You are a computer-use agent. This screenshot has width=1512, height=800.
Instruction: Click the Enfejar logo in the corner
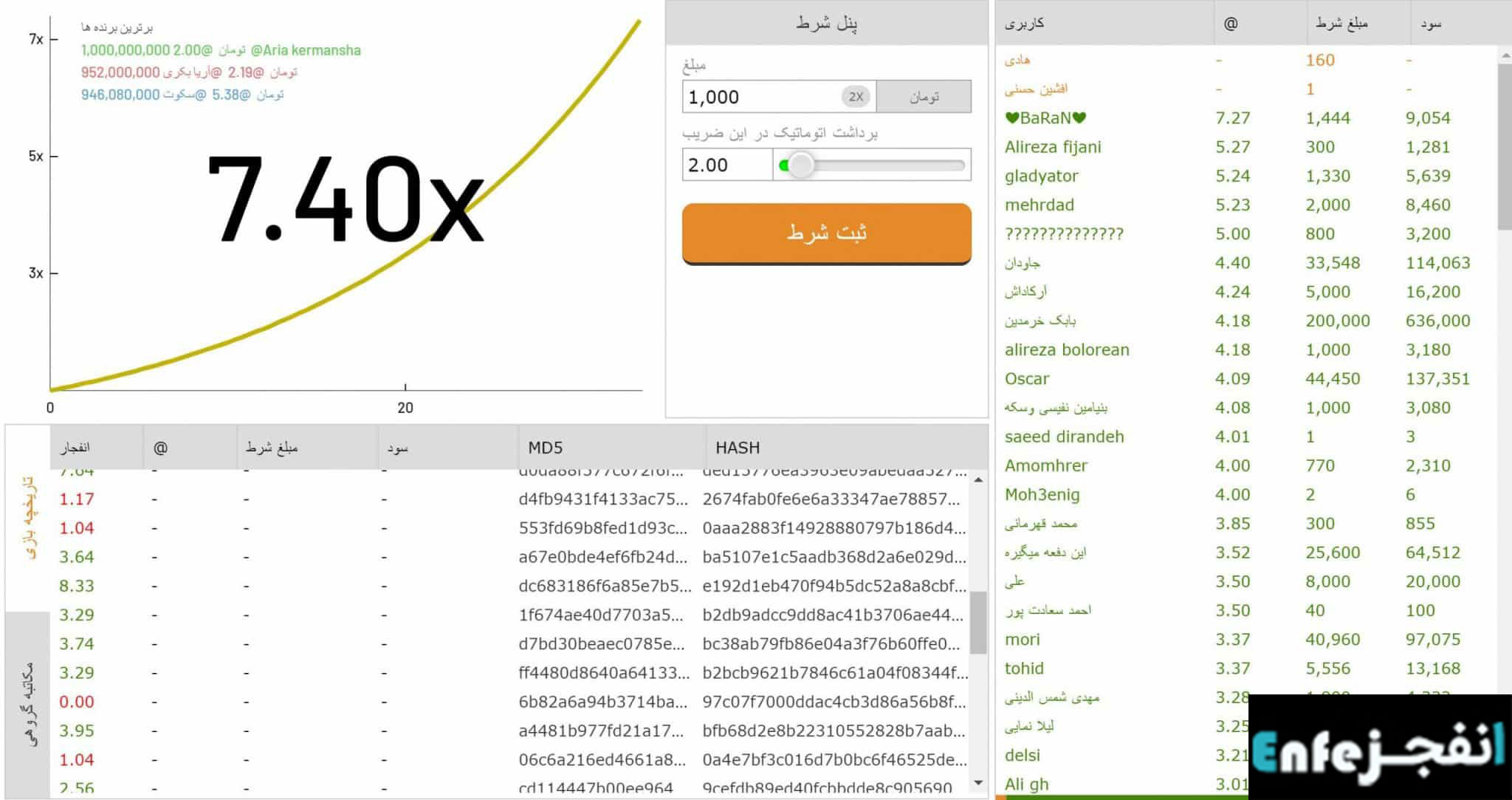point(1378,748)
